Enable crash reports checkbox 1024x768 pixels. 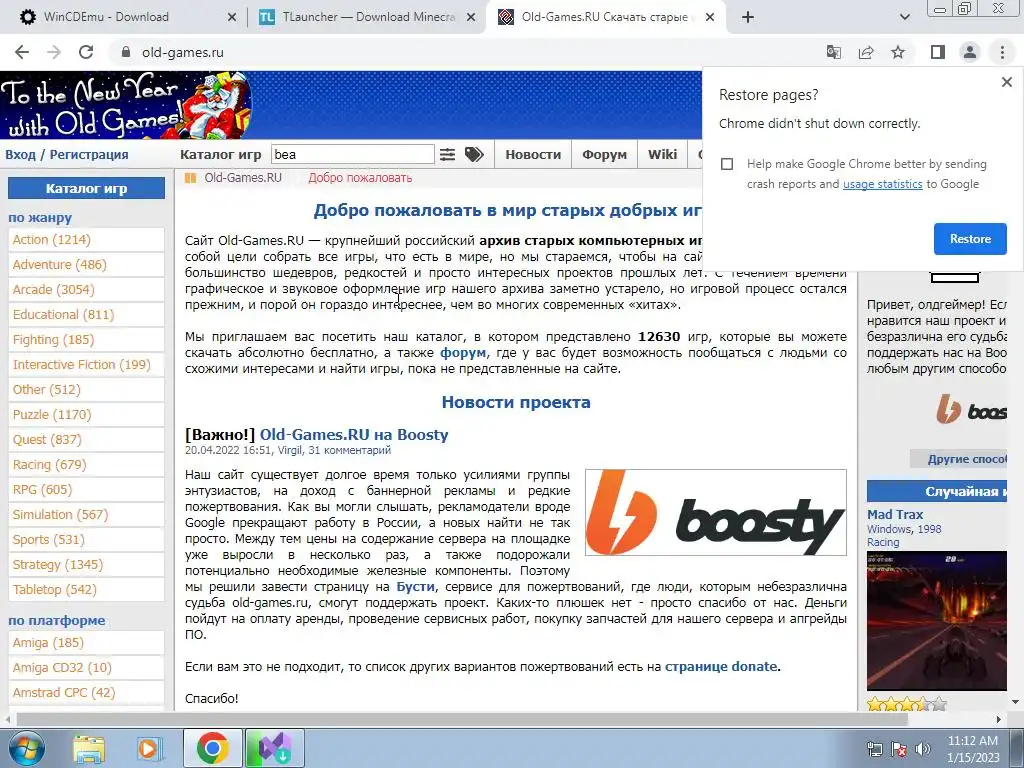point(727,164)
